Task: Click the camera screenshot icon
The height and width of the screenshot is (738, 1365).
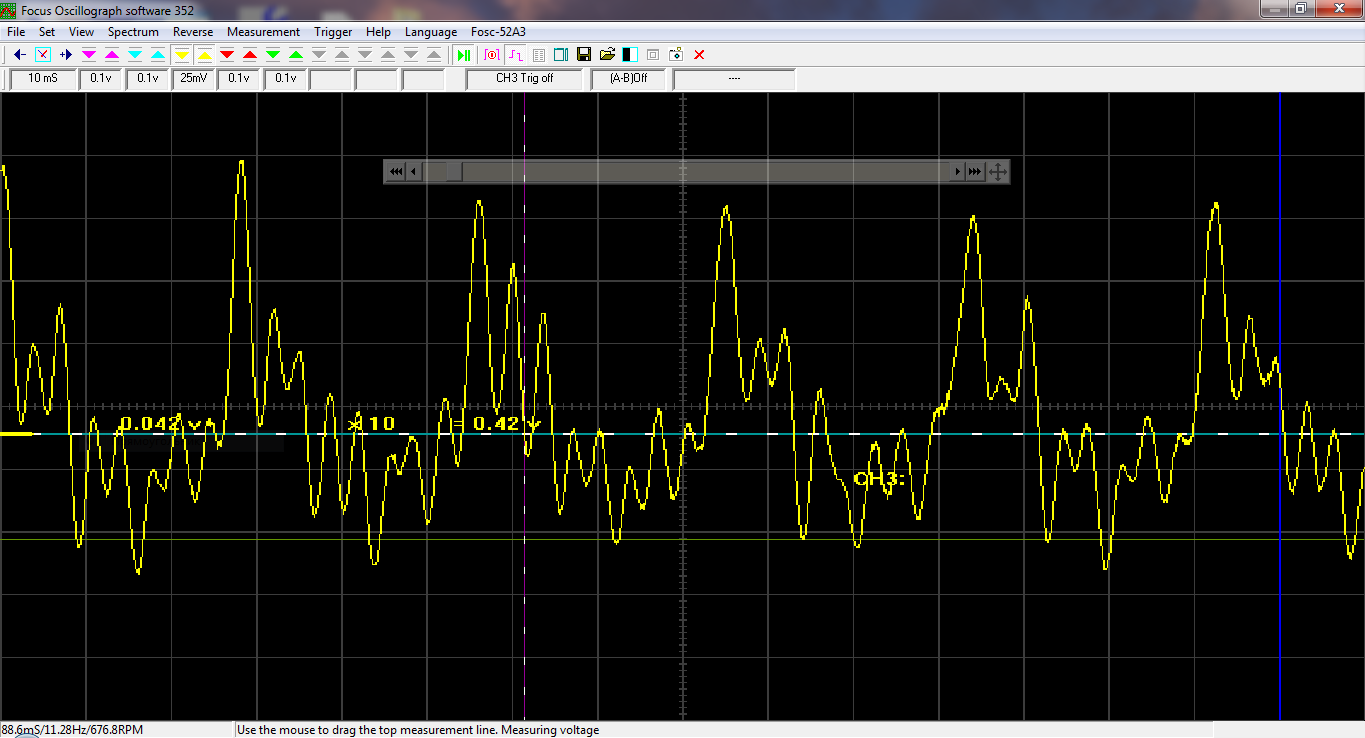Action: tap(676, 54)
